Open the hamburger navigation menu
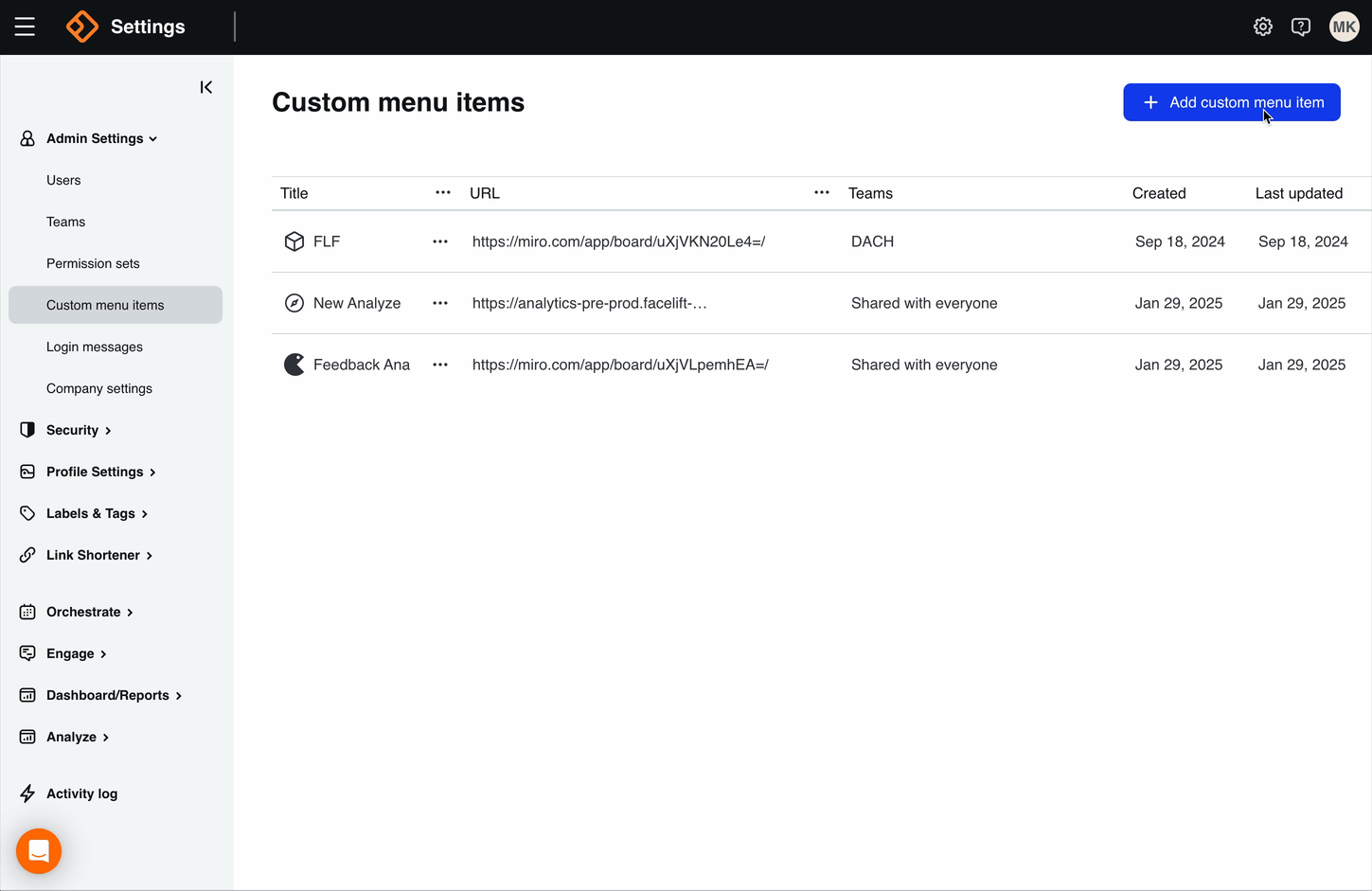Viewport: 1372px width, 891px height. (25, 27)
